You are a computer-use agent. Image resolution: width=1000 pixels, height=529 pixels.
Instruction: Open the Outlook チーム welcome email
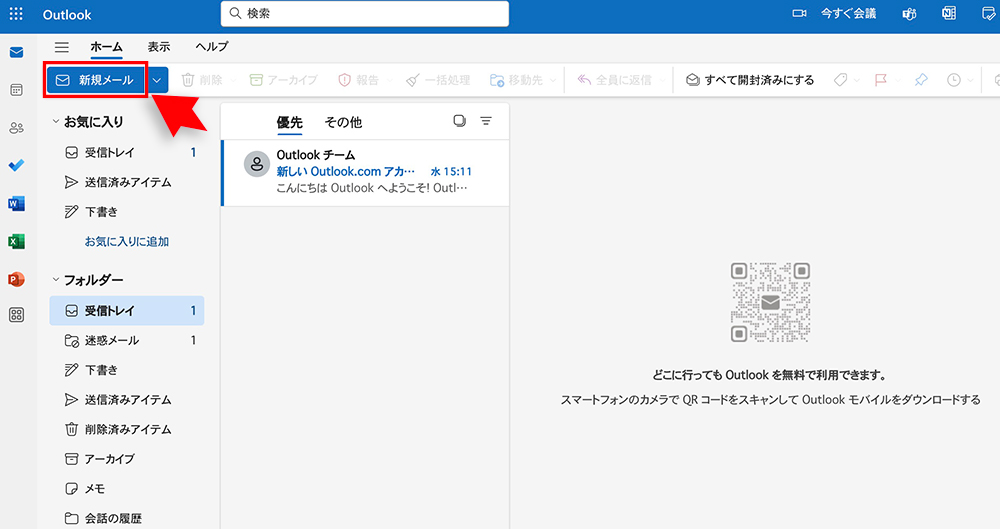pyautogui.click(x=365, y=173)
